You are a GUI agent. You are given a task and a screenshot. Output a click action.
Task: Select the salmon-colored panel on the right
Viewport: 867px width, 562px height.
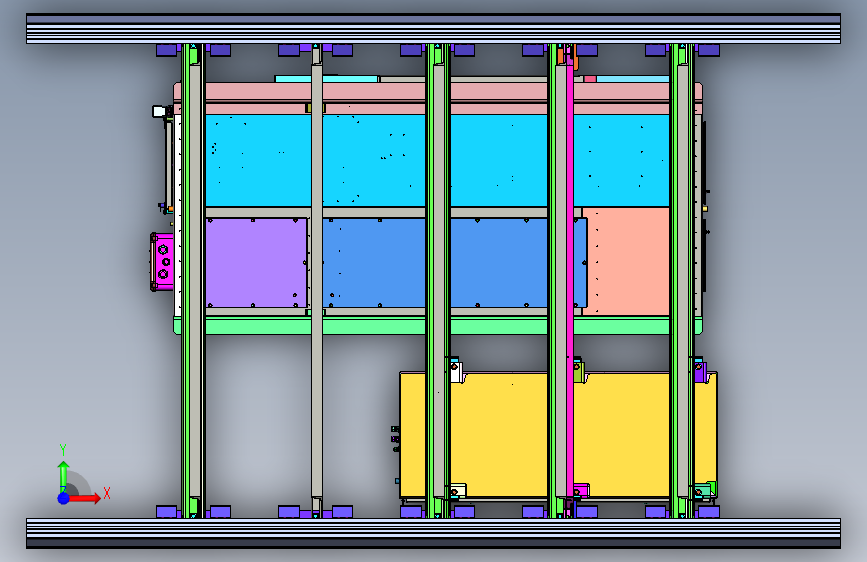tap(626, 261)
